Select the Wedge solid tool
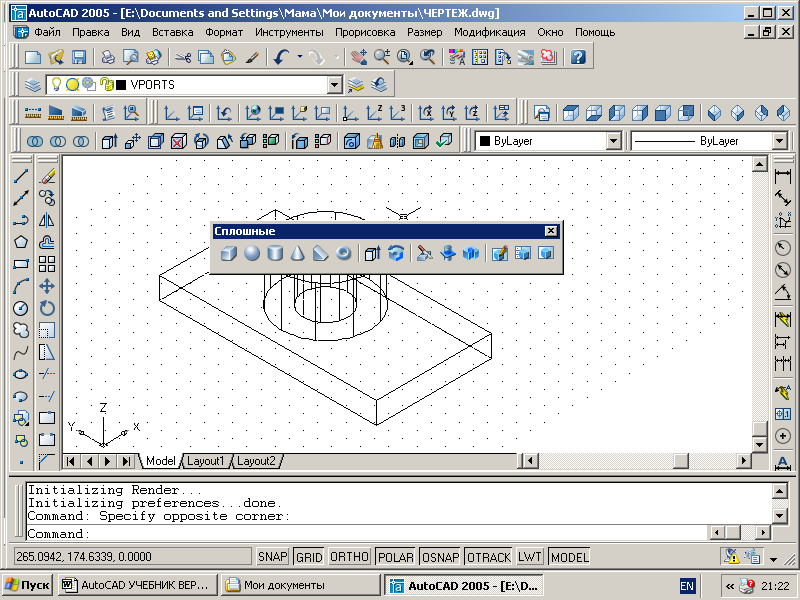Viewport: 800px width, 600px height. 320,253
